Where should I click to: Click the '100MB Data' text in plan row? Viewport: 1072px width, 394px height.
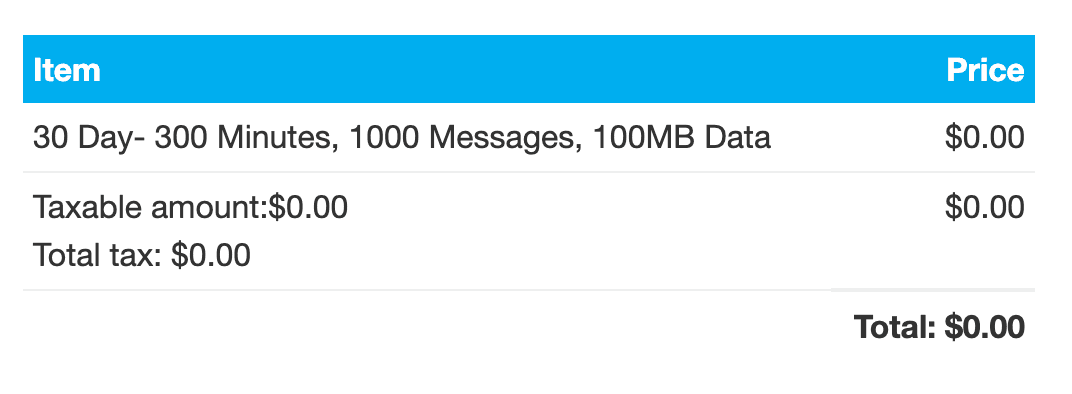coord(682,137)
